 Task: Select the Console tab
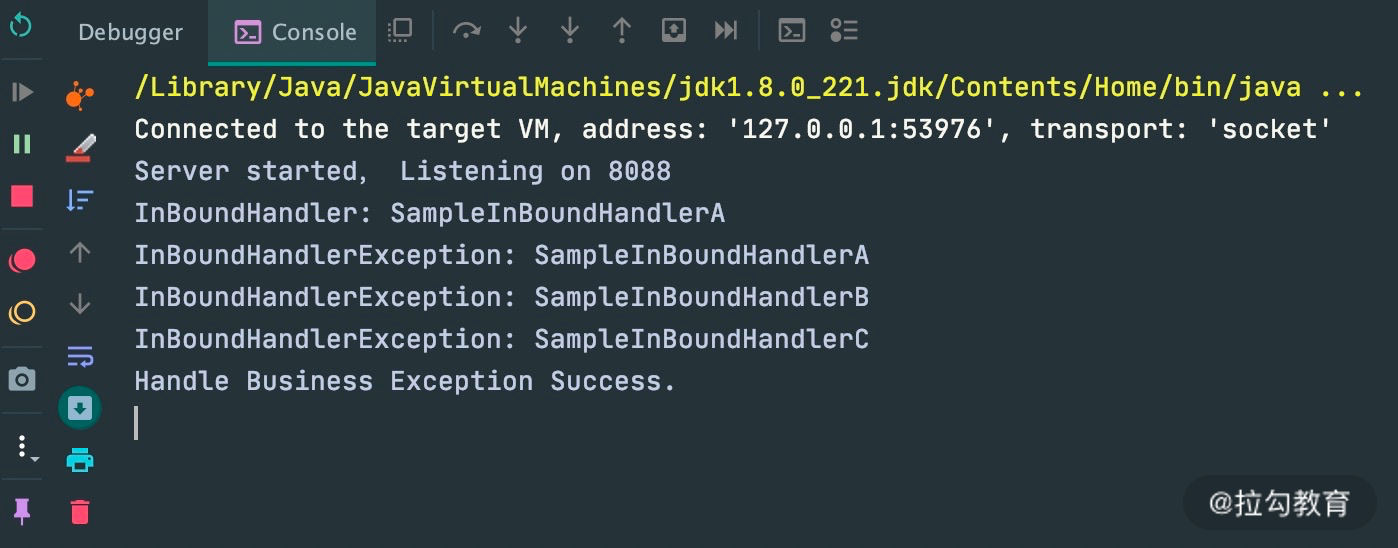point(296,32)
